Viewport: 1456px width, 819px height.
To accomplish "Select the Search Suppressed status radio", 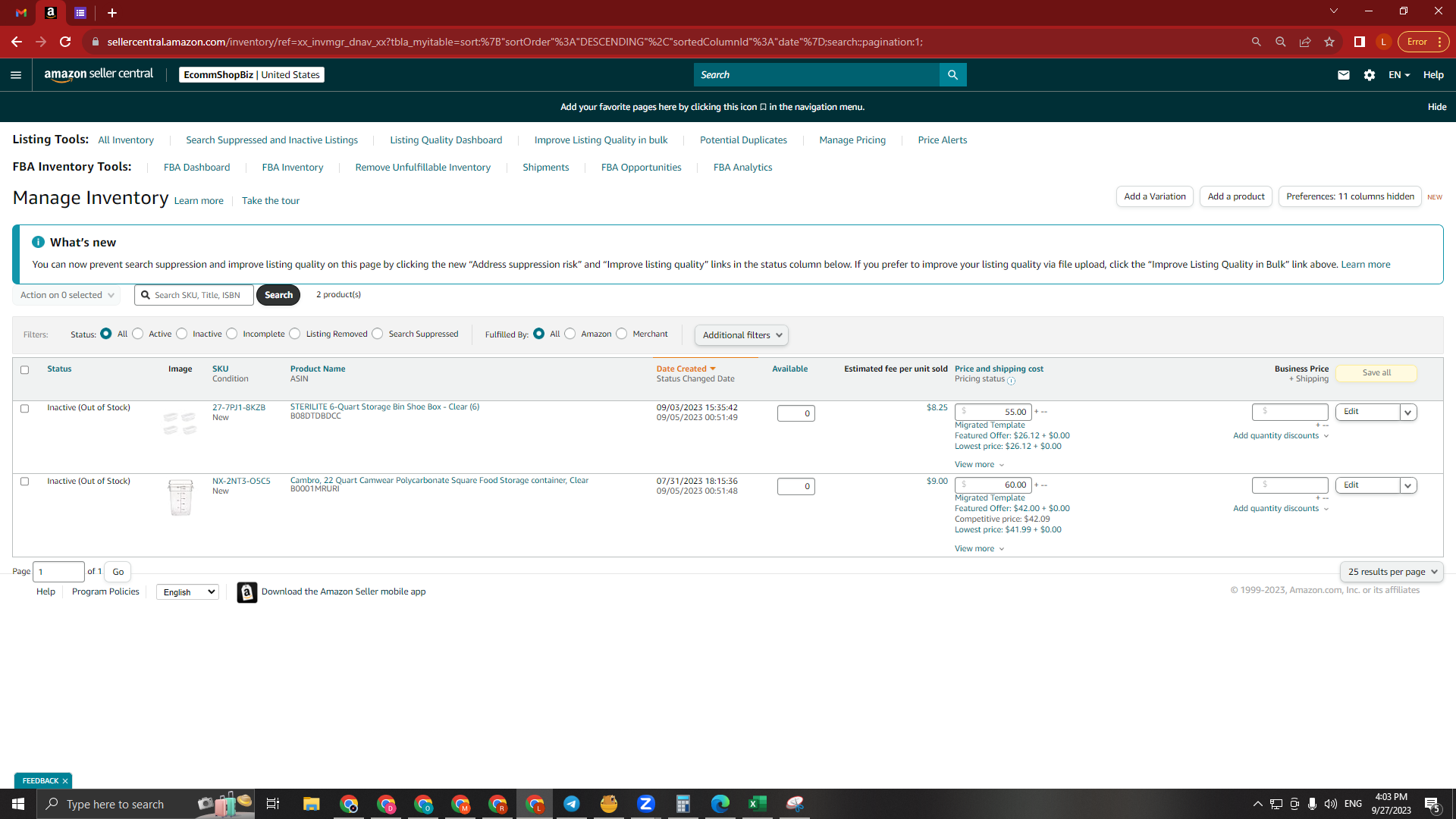I will pos(378,334).
